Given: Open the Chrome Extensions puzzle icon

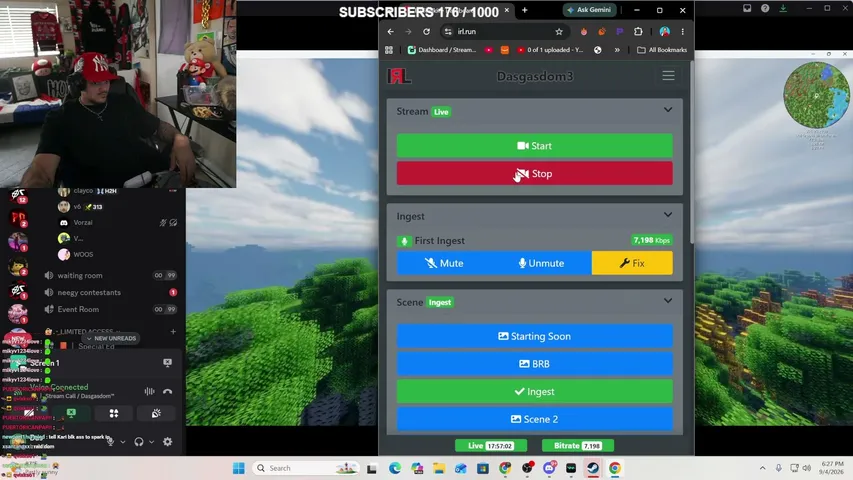Looking at the screenshot, I should 638,32.
